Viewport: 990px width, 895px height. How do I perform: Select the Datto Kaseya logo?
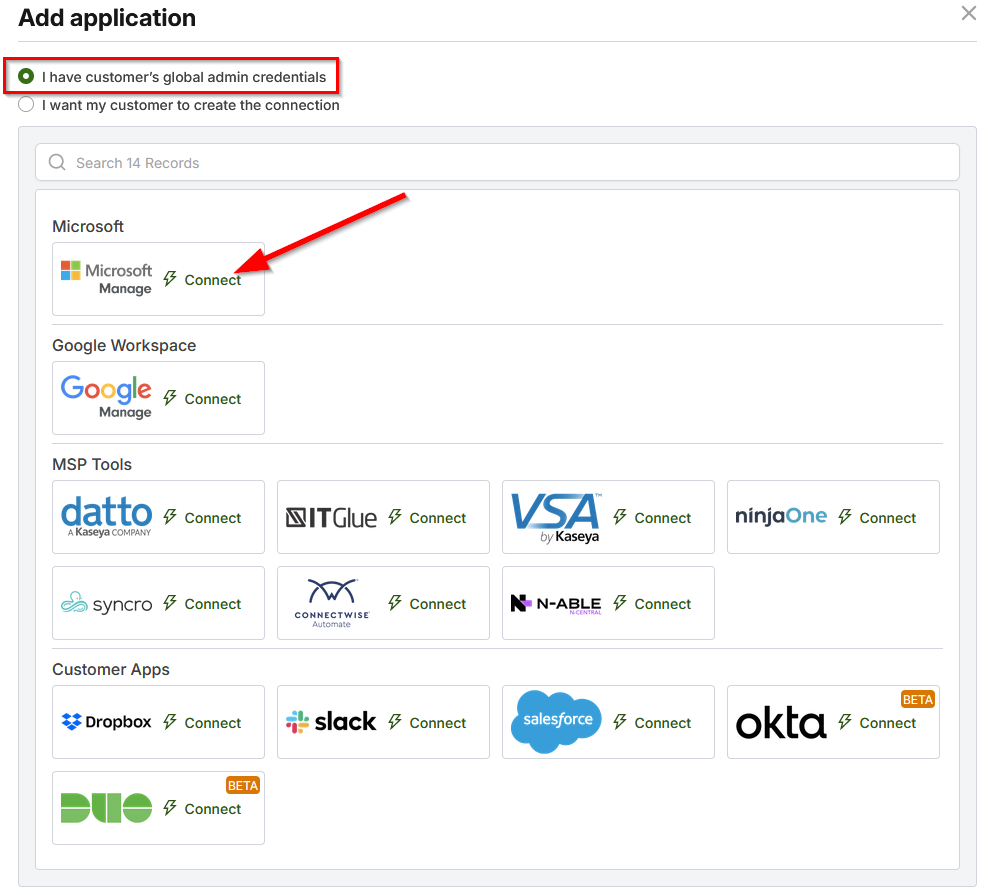coord(106,517)
